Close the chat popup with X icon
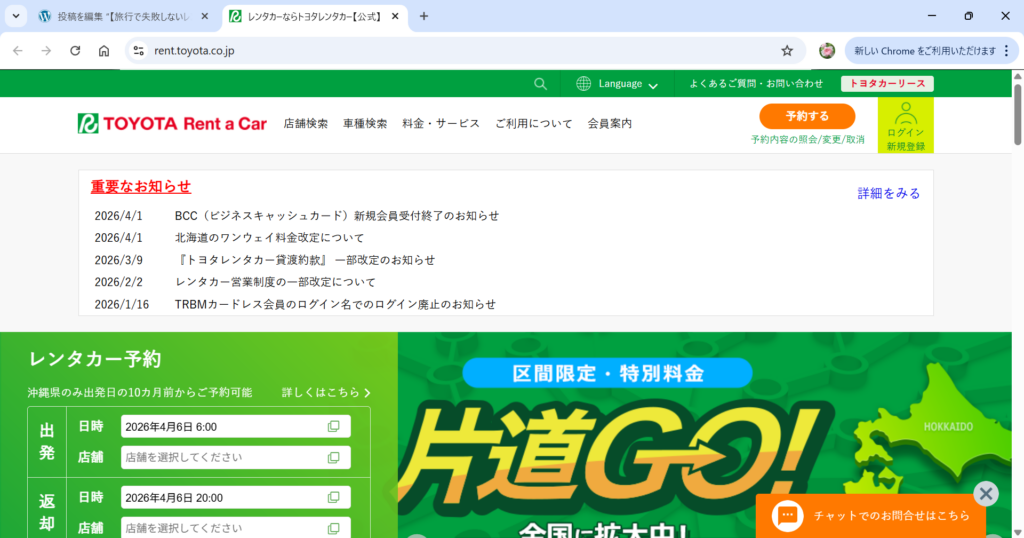This screenshot has width=1024, height=538. tap(986, 493)
